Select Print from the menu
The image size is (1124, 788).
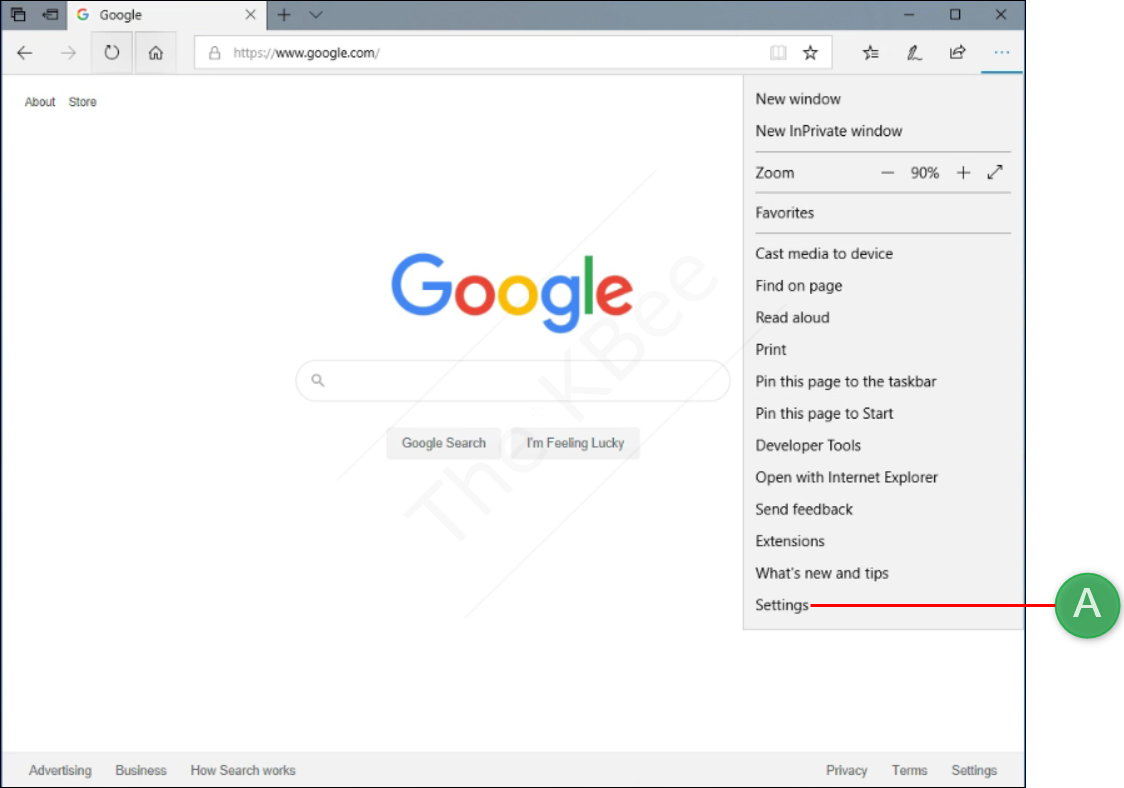pyautogui.click(x=771, y=350)
